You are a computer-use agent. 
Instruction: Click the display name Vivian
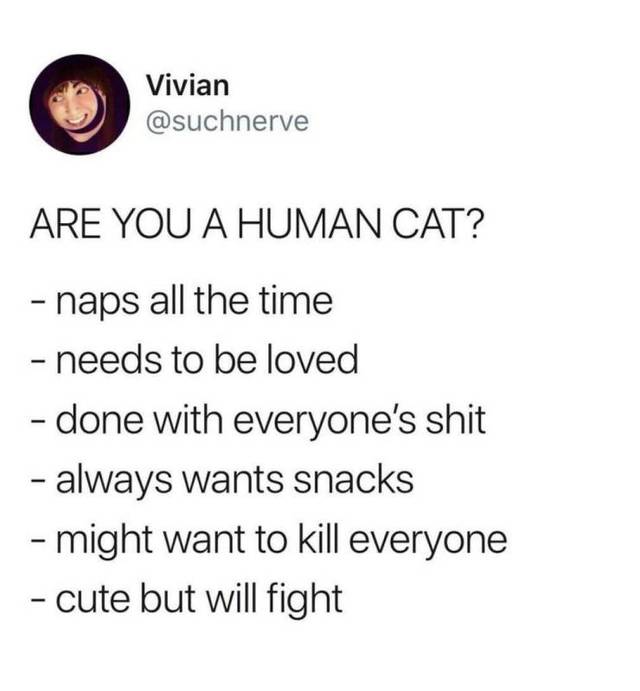[x=188, y=85]
